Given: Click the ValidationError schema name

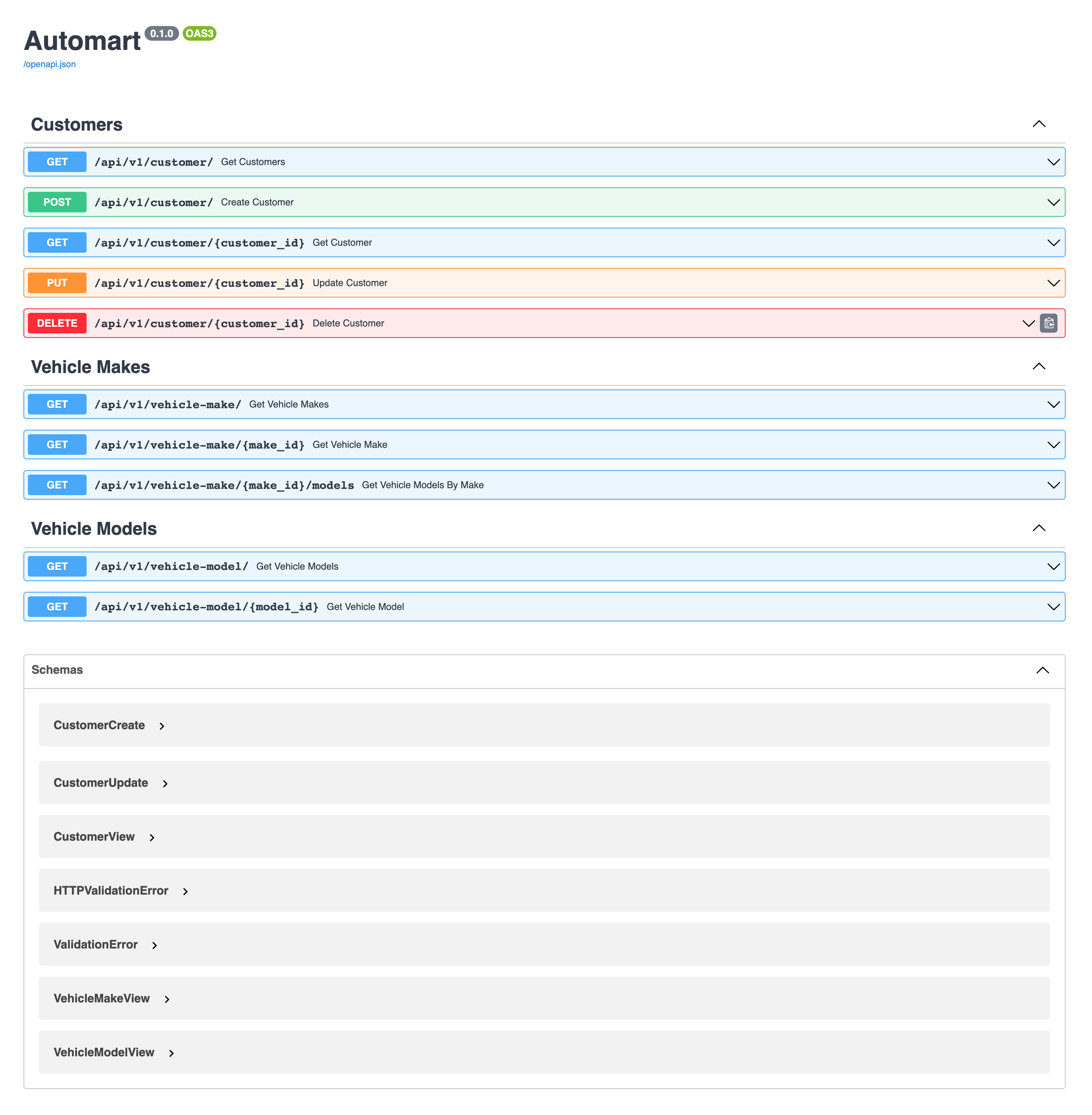Looking at the screenshot, I should pos(96,944).
